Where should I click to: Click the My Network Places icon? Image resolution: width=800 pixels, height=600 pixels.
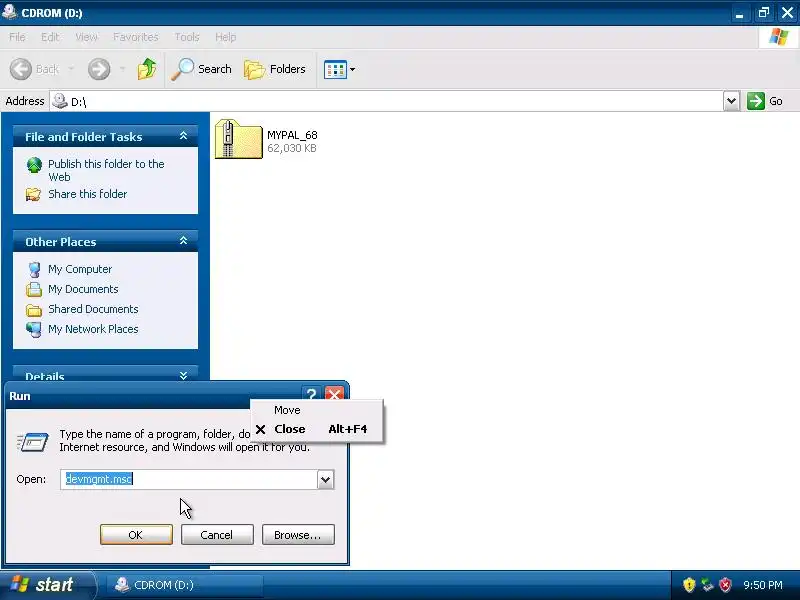point(34,330)
